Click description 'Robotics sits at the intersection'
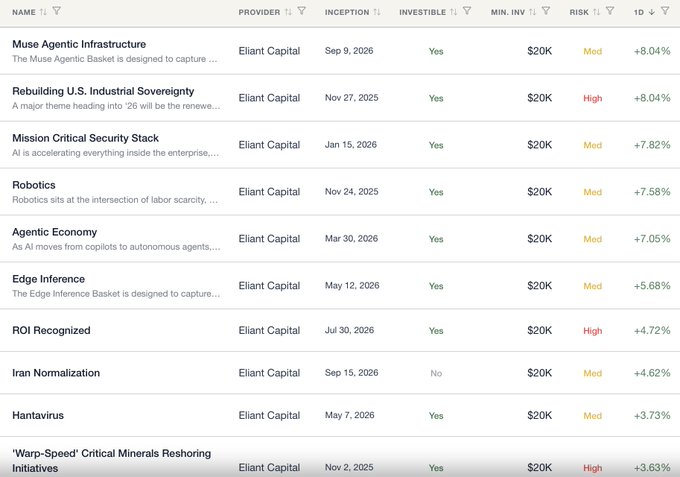680x477 pixels. (x=115, y=200)
